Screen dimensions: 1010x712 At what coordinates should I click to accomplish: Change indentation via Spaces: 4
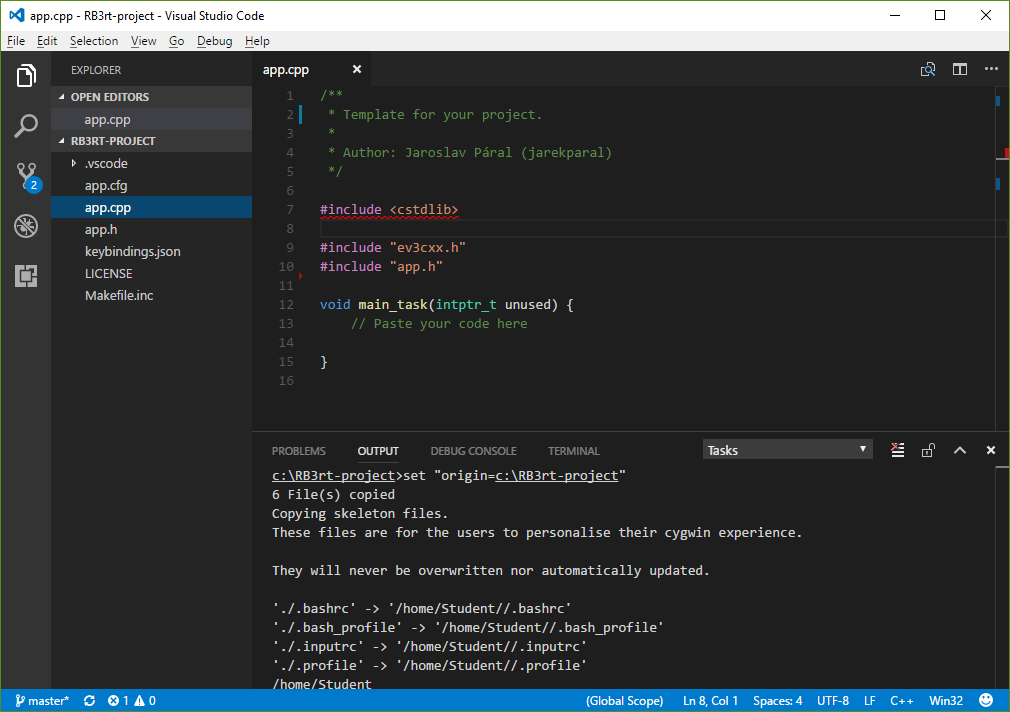click(x=777, y=700)
